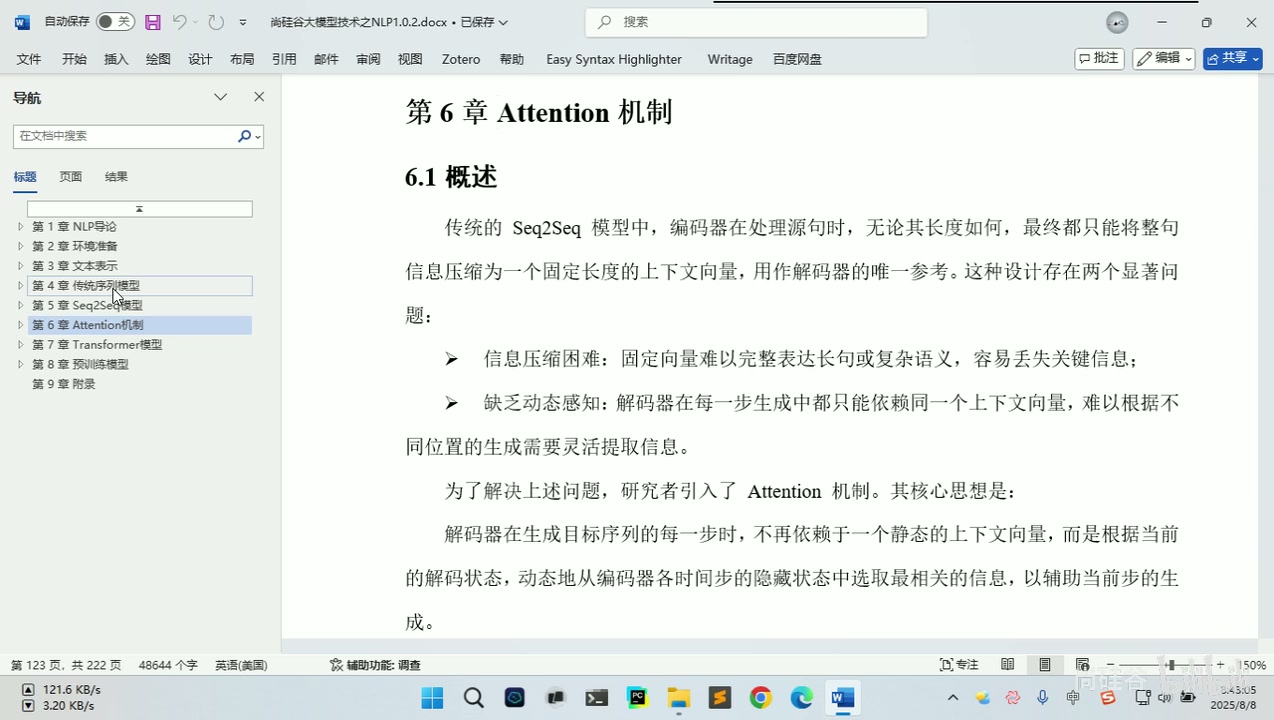Viewport: 1274px width, 720px height.
Task: Open Windows Start menu
Action: pyautogui.click(x=432, y=698)
